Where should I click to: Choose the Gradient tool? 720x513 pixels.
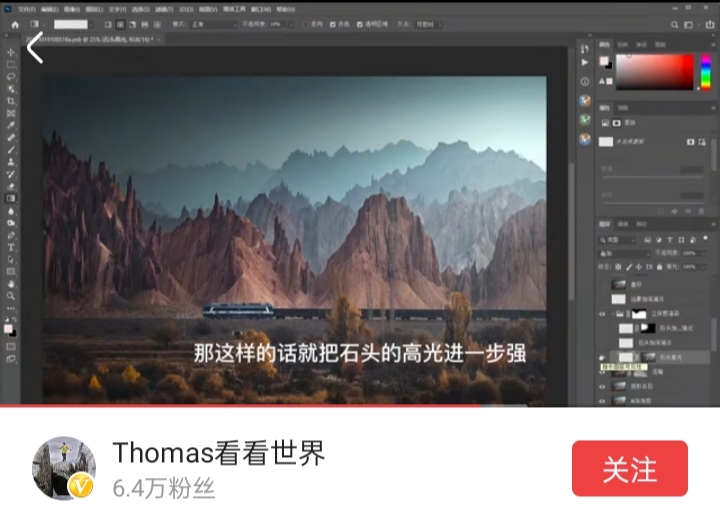pyautogui.click(x=11, y=198)
